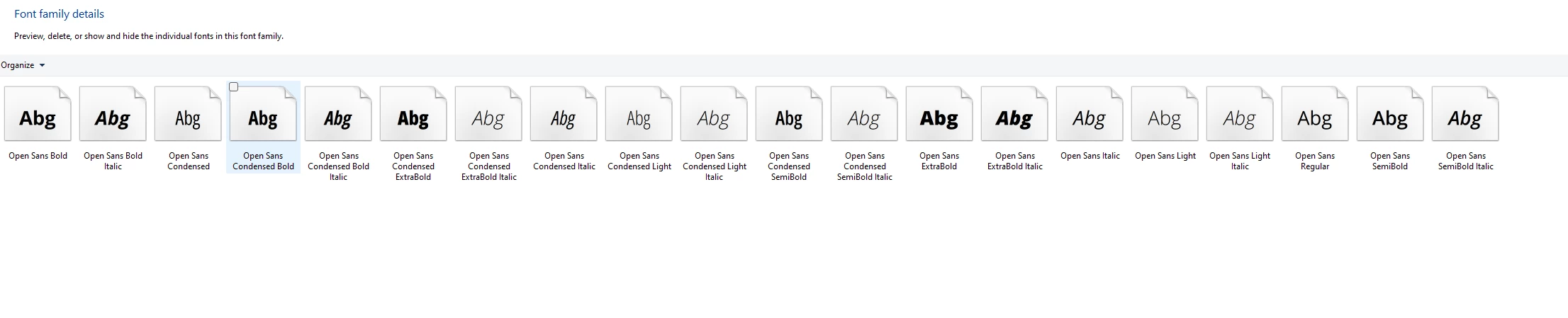Select the Open Sans ExtraBold font icon
This screenshot has height=318, width=1568.
[939, 114]
